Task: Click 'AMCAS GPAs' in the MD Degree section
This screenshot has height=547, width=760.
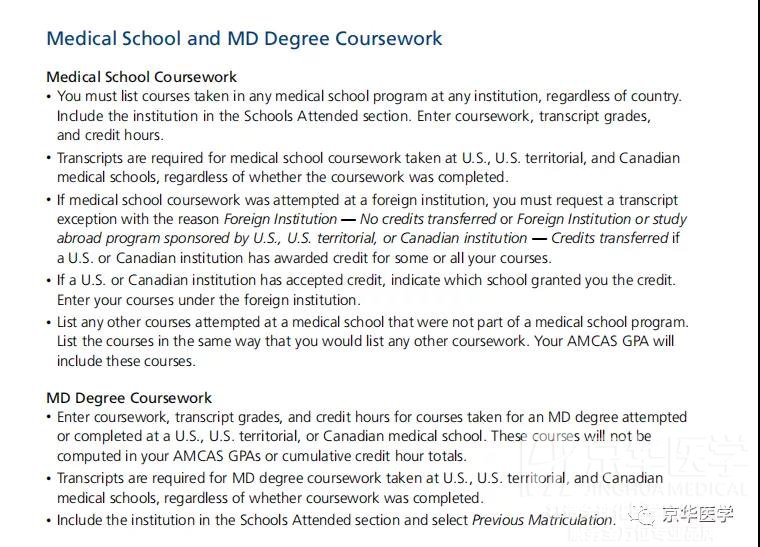Action: pos(225,456)
